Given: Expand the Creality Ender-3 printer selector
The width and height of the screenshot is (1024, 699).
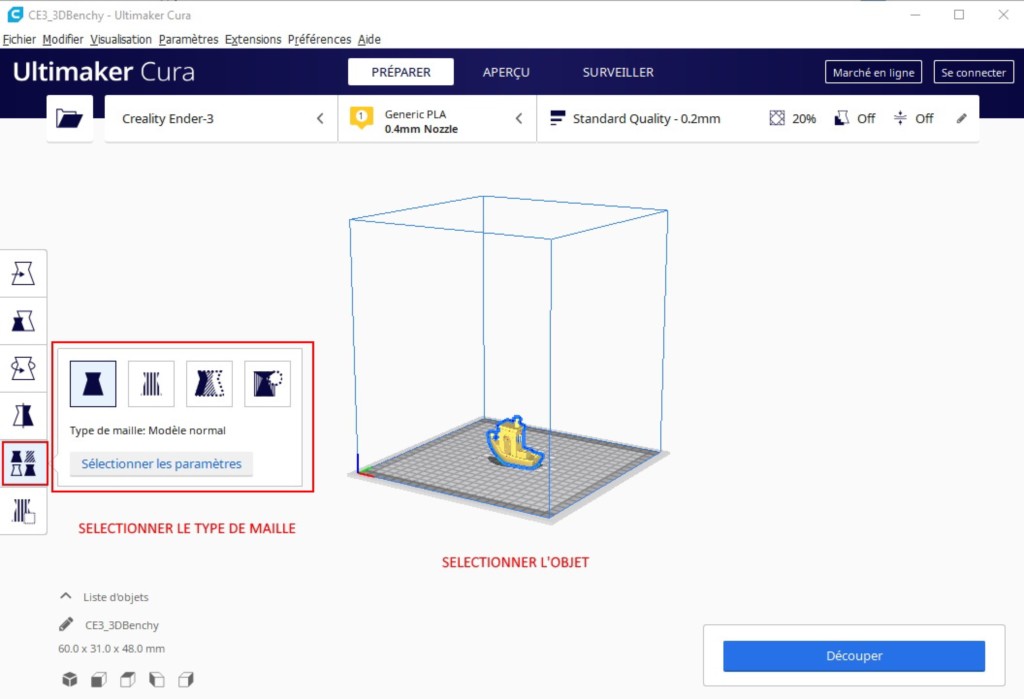Looking at the screenshot, I should point(221,118).
